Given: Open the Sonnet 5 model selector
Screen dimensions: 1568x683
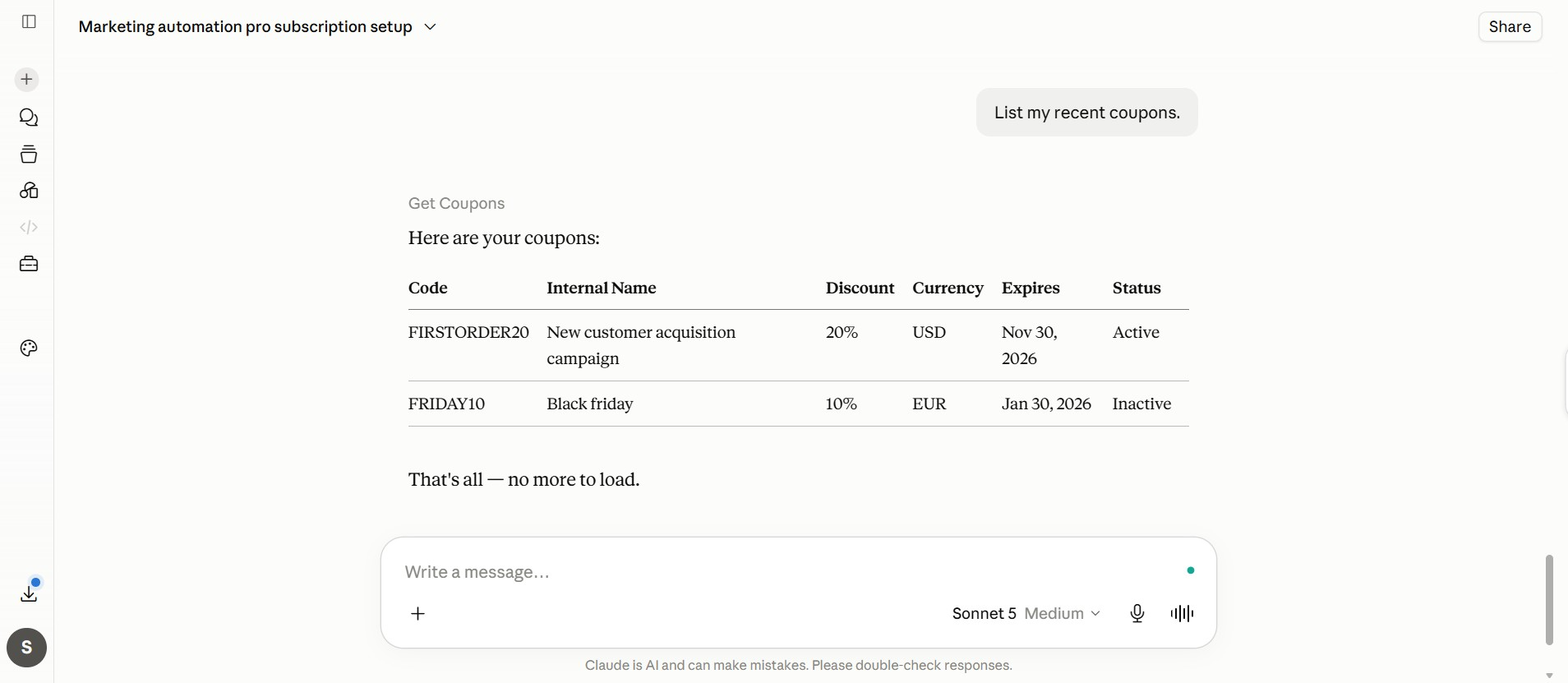Looking at the screenshot, I should [1026, 614].
